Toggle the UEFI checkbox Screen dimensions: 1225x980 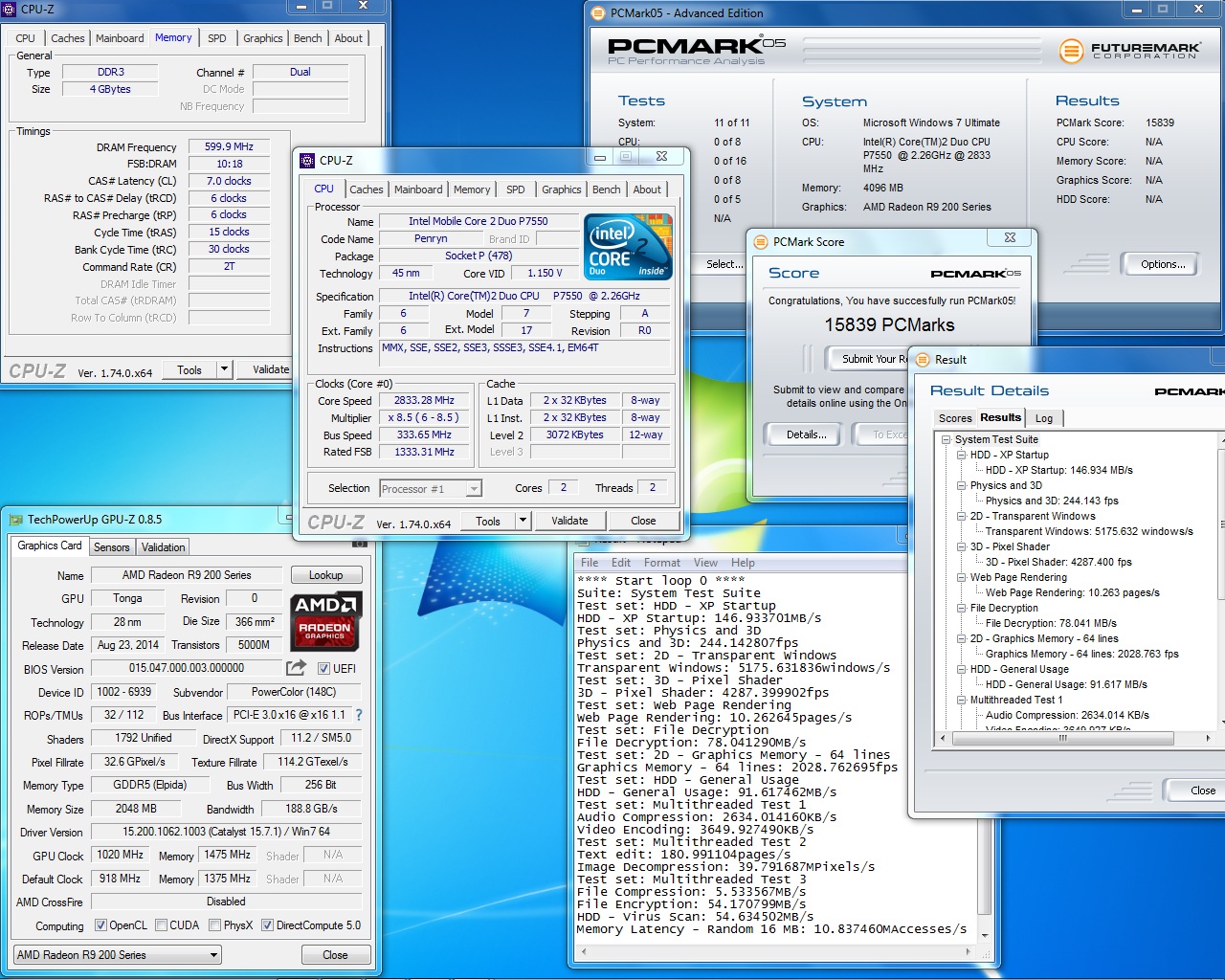pyautogui.click(x=323, y=669)
